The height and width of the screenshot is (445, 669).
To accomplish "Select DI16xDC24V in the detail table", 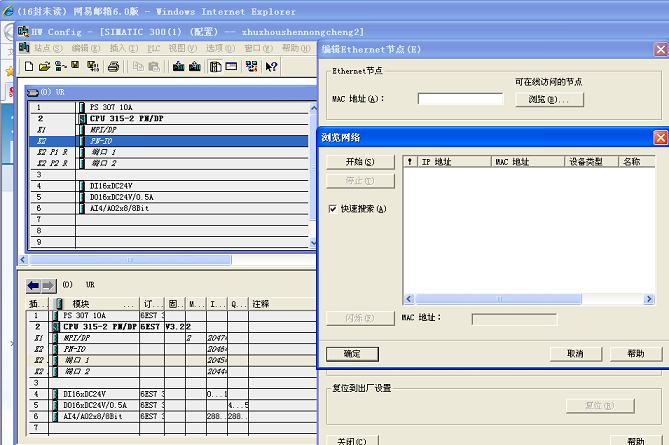I will pos(172,394).
